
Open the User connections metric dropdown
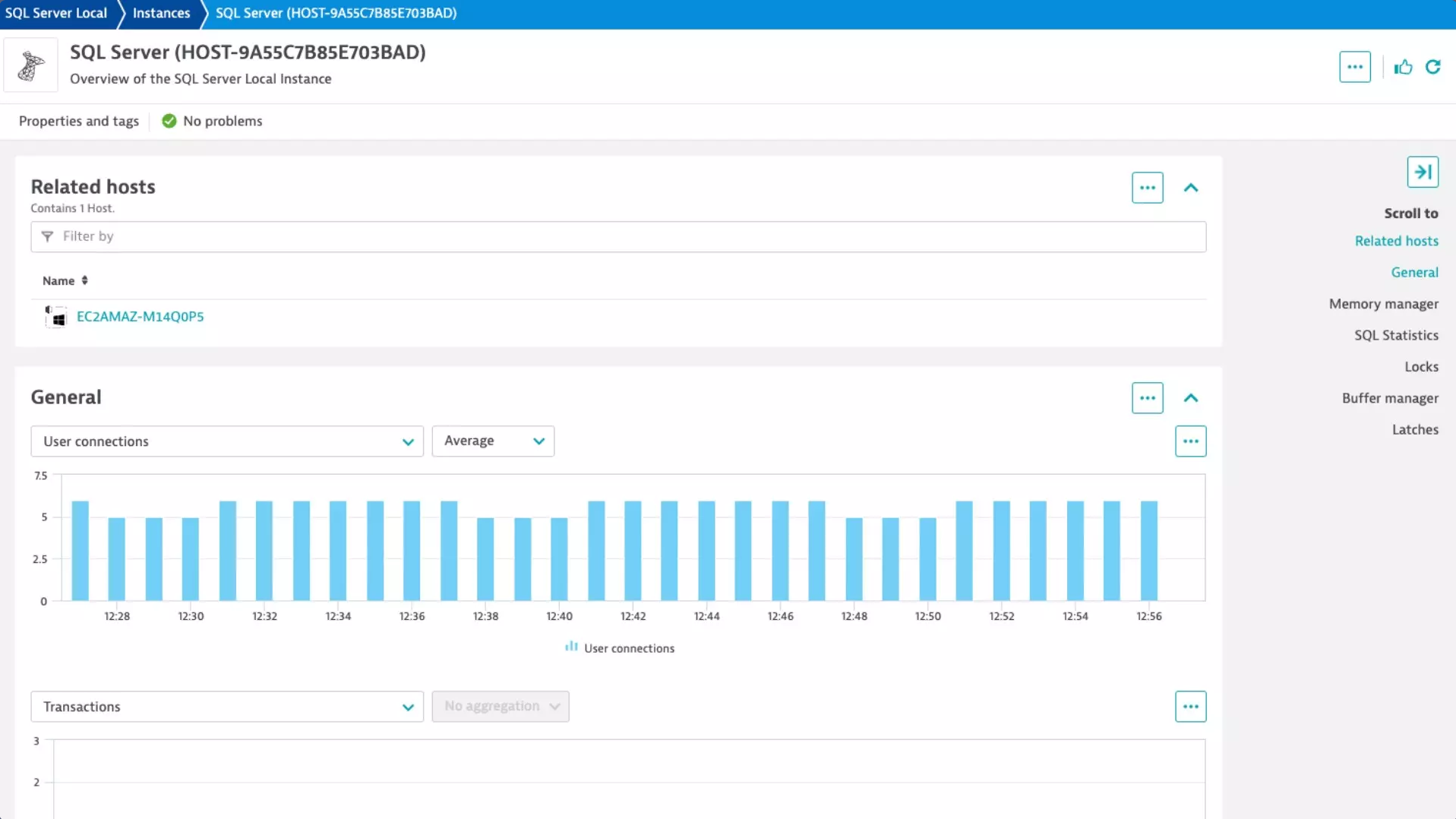coord(227,441)
